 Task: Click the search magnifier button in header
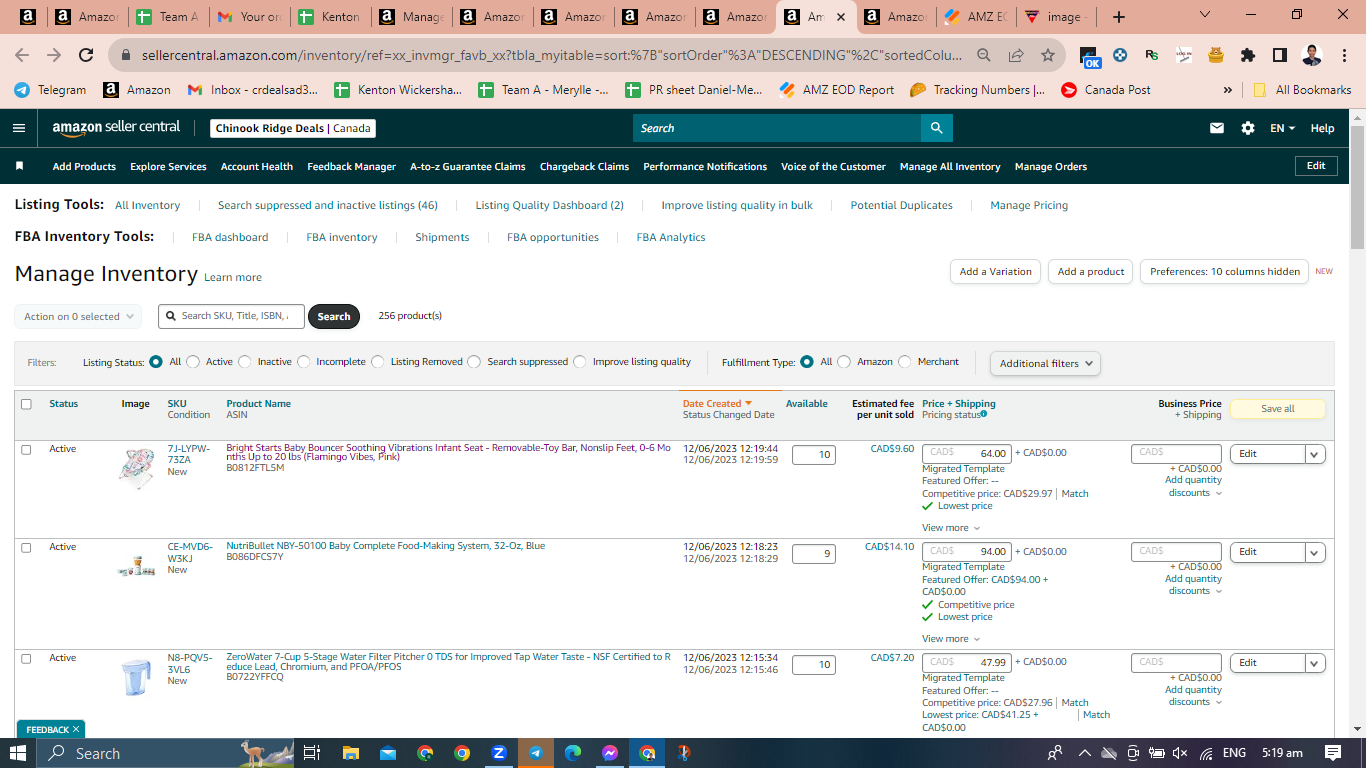coord(936,128)
